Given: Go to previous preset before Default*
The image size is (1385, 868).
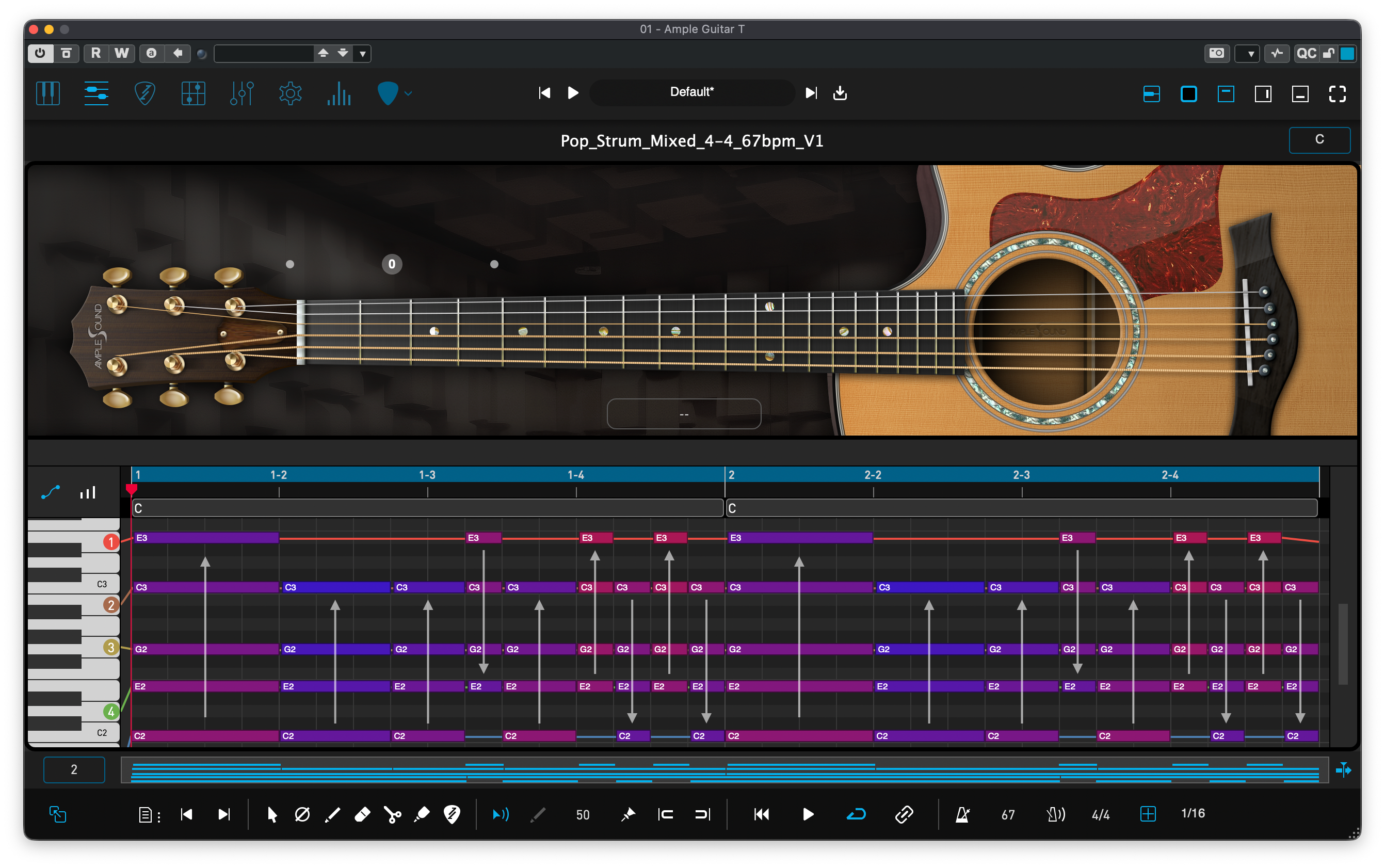Looking at the screenshot, I should 545,92.
